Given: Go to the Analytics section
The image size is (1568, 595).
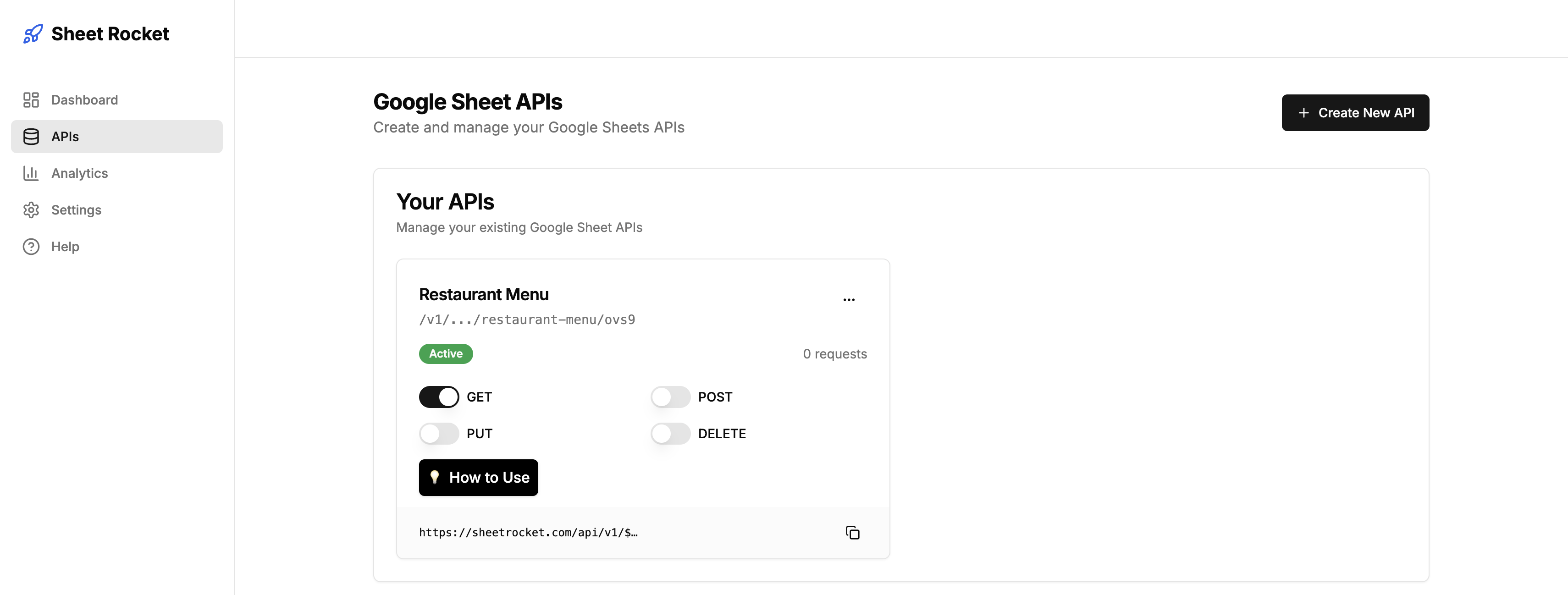Looking at the screenshot, I should pos(117,173).
